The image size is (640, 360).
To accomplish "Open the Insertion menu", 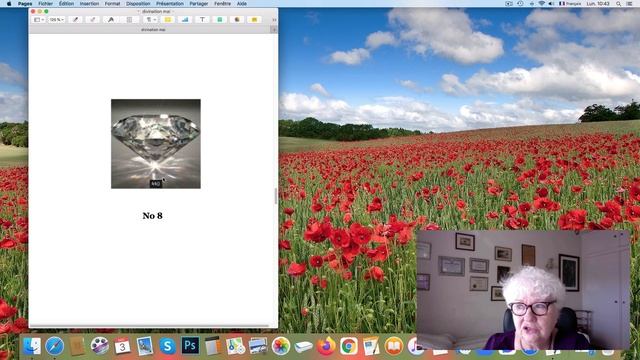I will (x=89, y=3).
